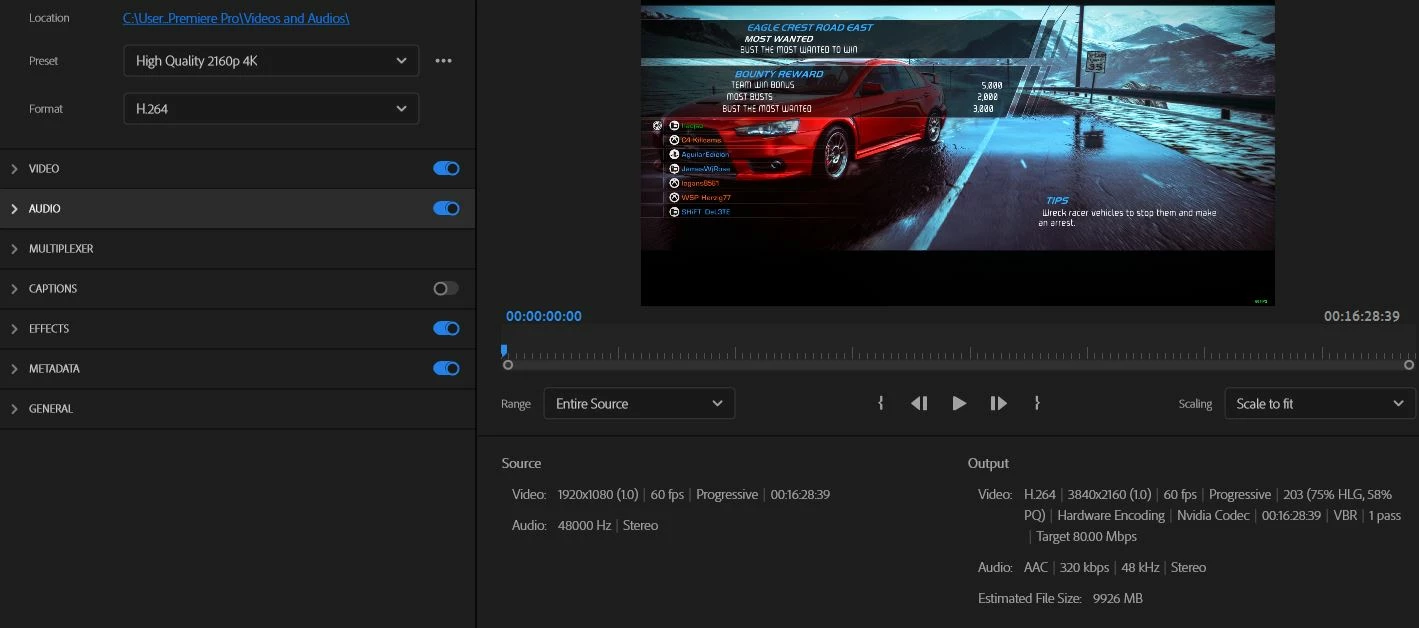
Task: Click the Output heading text
Action: point(988,464)
